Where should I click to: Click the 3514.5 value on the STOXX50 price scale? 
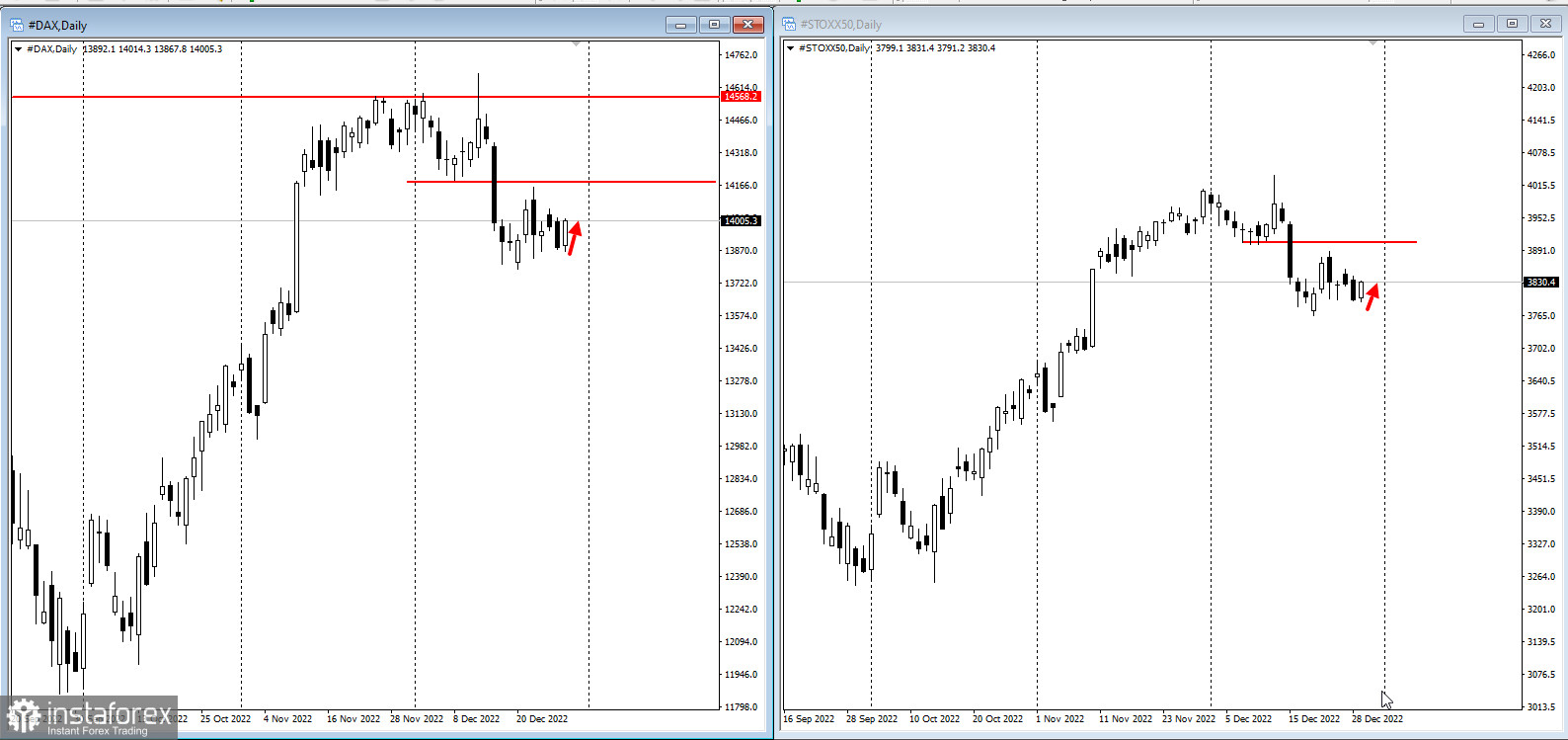(1541, 447)
